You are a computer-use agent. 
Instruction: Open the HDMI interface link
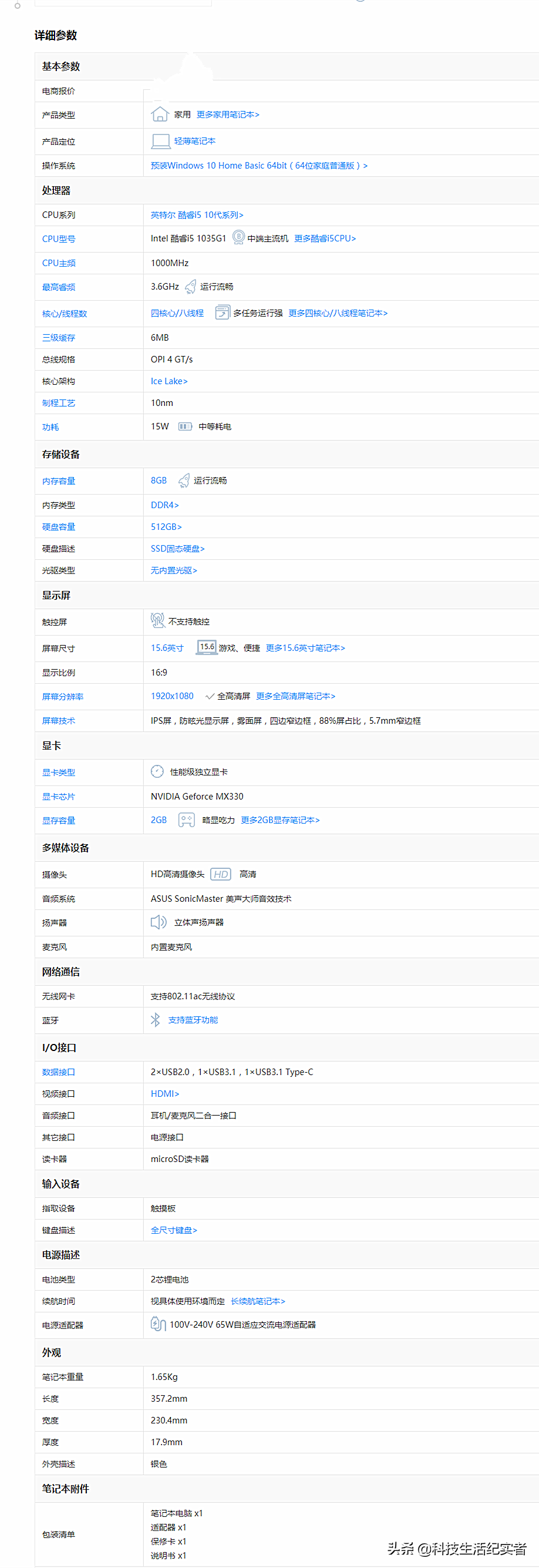click(x=165, y=1094)
